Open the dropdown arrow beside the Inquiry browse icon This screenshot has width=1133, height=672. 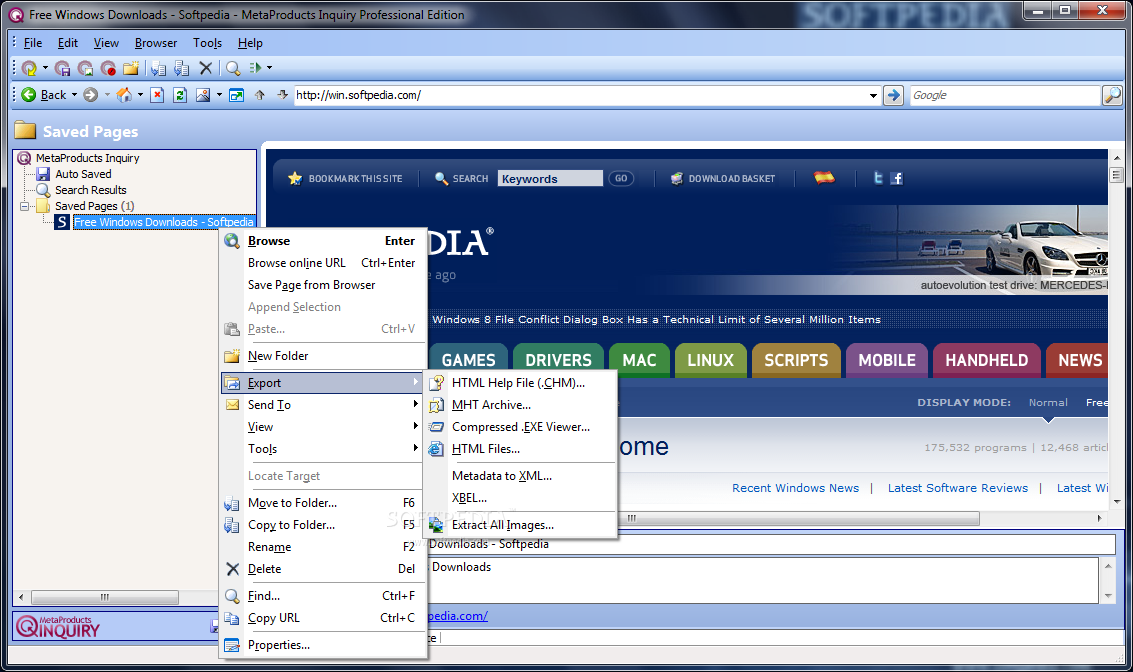46,68
